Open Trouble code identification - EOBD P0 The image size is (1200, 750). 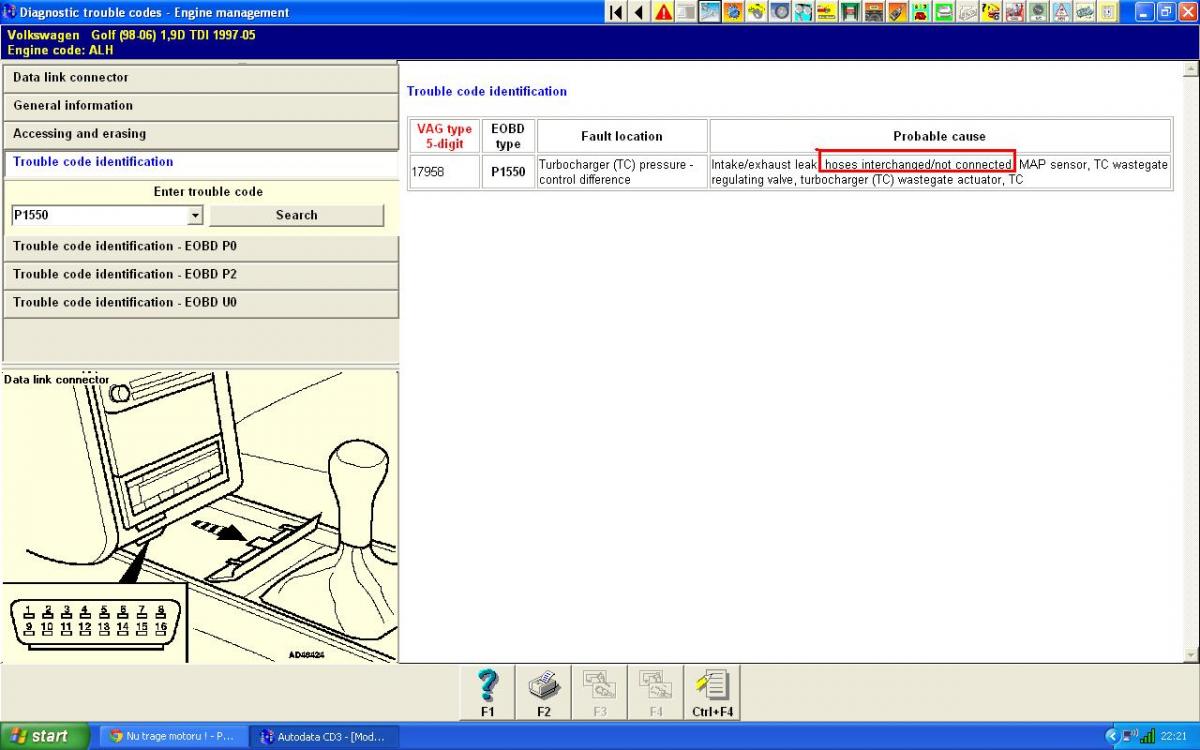tap(200, 246)
